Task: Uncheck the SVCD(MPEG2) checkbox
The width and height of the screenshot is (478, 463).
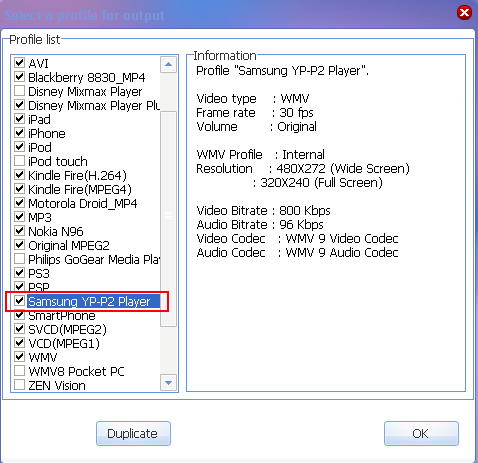Action: coord(20,328)
